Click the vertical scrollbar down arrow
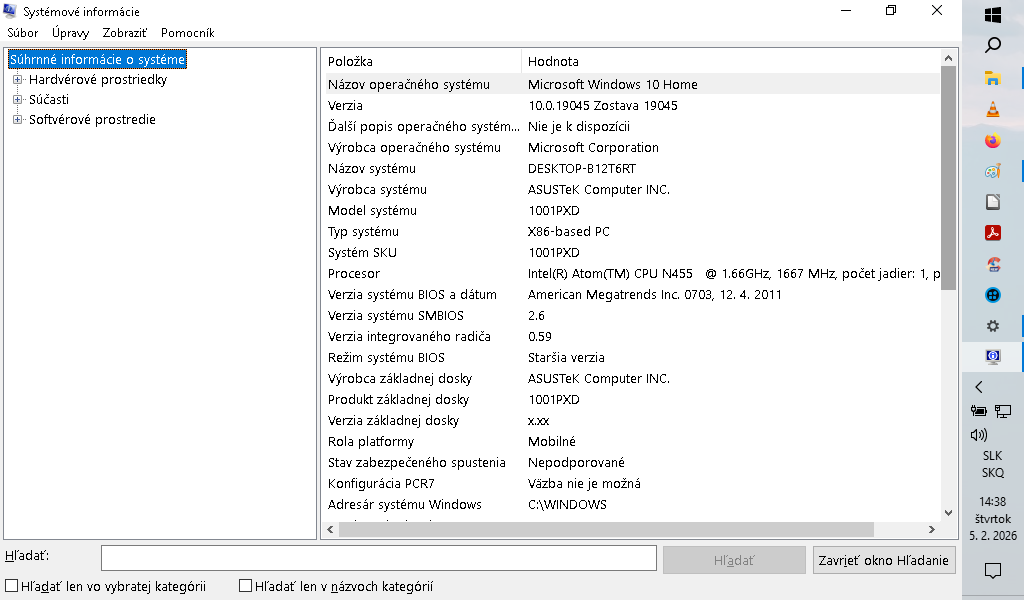This screenshot has height=600, width=1024. 948,512
